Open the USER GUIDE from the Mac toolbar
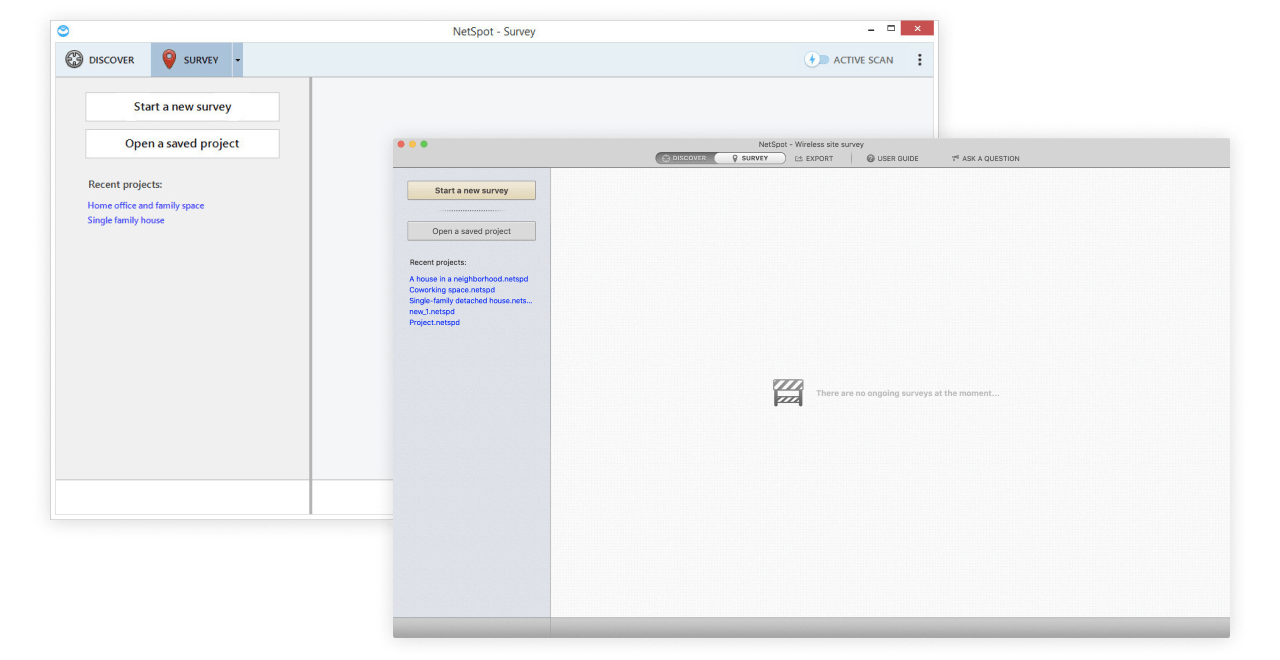The width and height of the screenshot is (1280, 660). tap(892, 158)
